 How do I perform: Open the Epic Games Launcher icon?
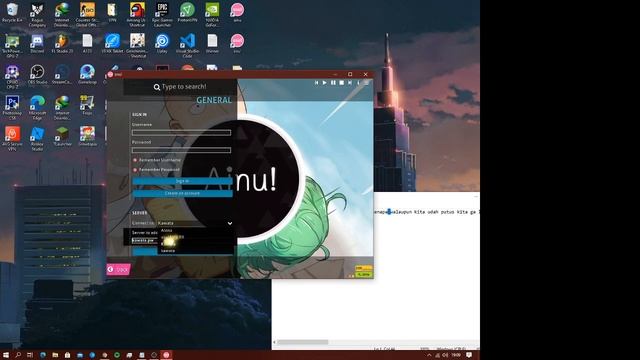click(x=162, y=15)
